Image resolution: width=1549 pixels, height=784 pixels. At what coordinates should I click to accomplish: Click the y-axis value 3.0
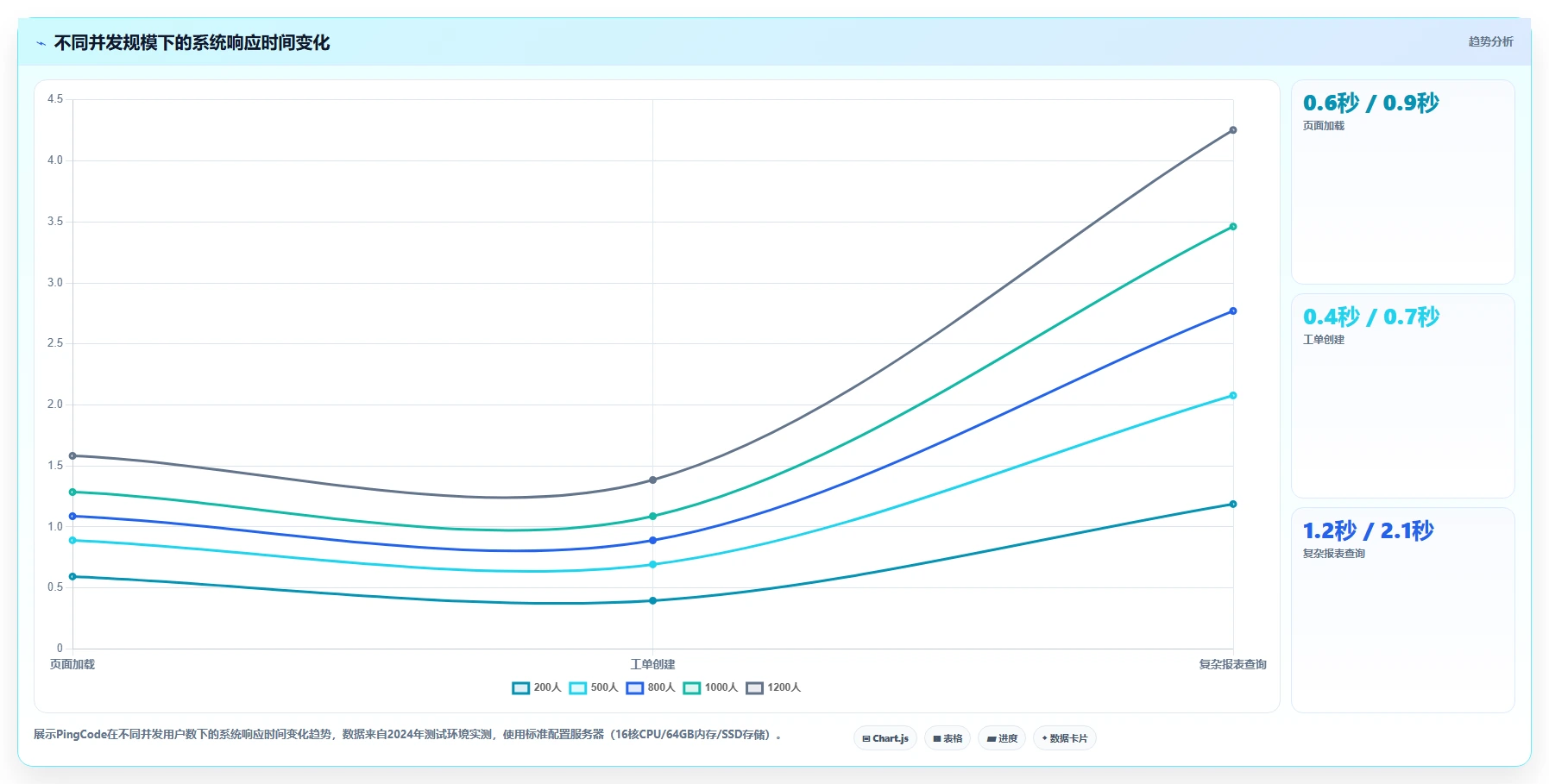pyautogui.click(x=55, y=283)
